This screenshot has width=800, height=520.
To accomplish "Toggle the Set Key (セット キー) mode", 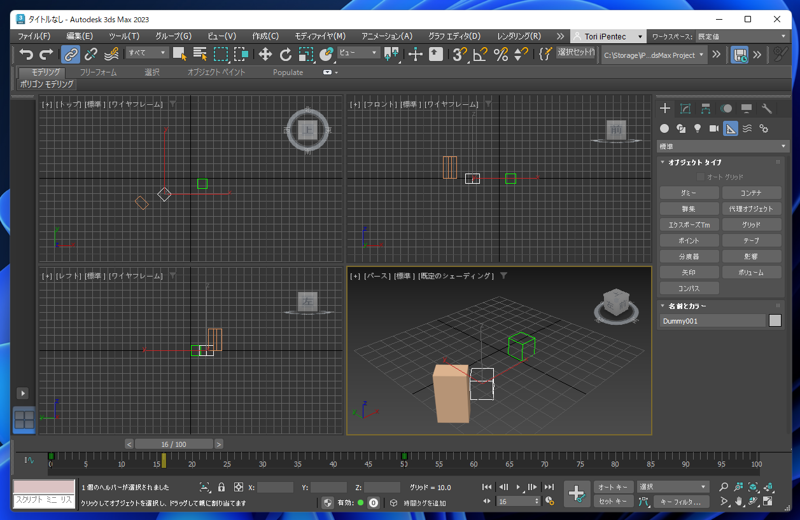I will pos(613,502).
